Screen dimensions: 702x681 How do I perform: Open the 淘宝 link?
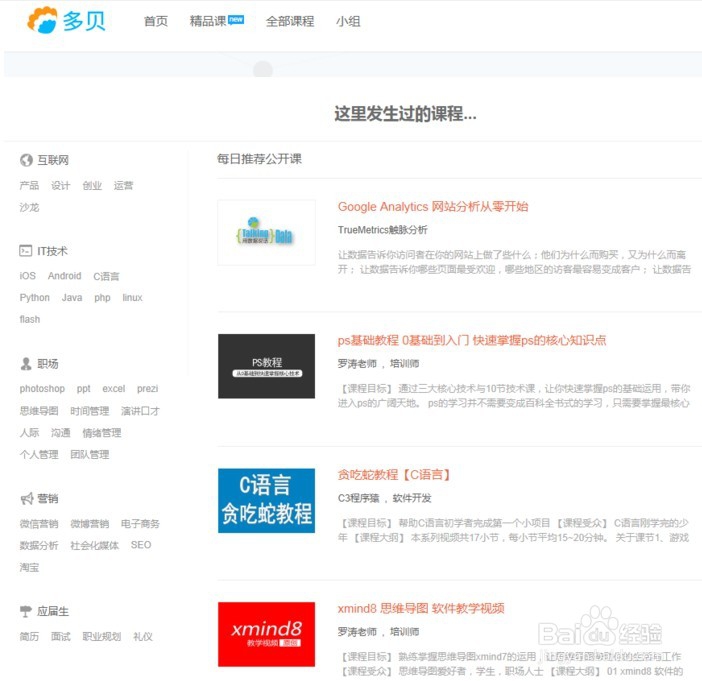[x=29, y=567]
